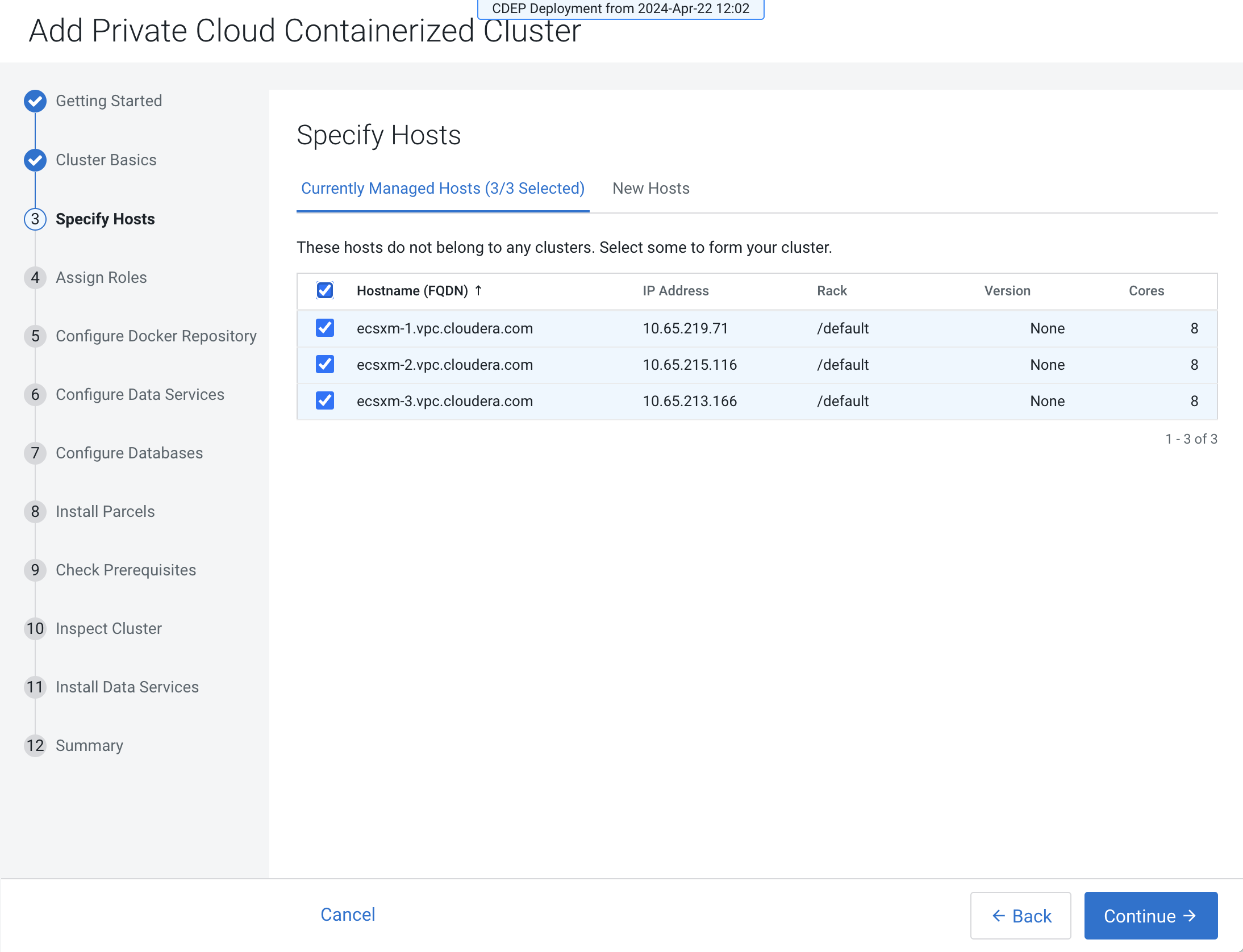
Task: Click the step 9 number circle
Action: click(x=35, y=570)
